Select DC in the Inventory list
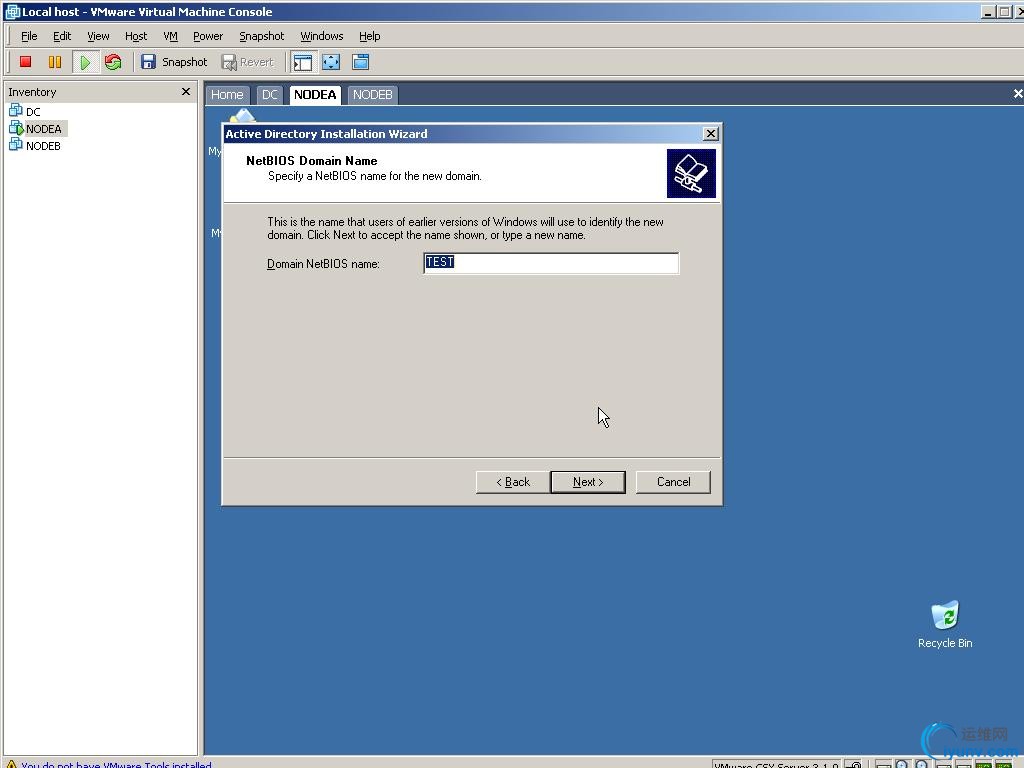 [25, 111]
